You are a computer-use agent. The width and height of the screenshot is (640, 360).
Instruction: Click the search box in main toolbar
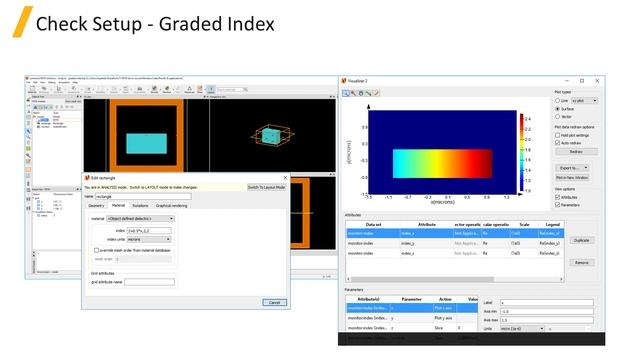point(232,89)
